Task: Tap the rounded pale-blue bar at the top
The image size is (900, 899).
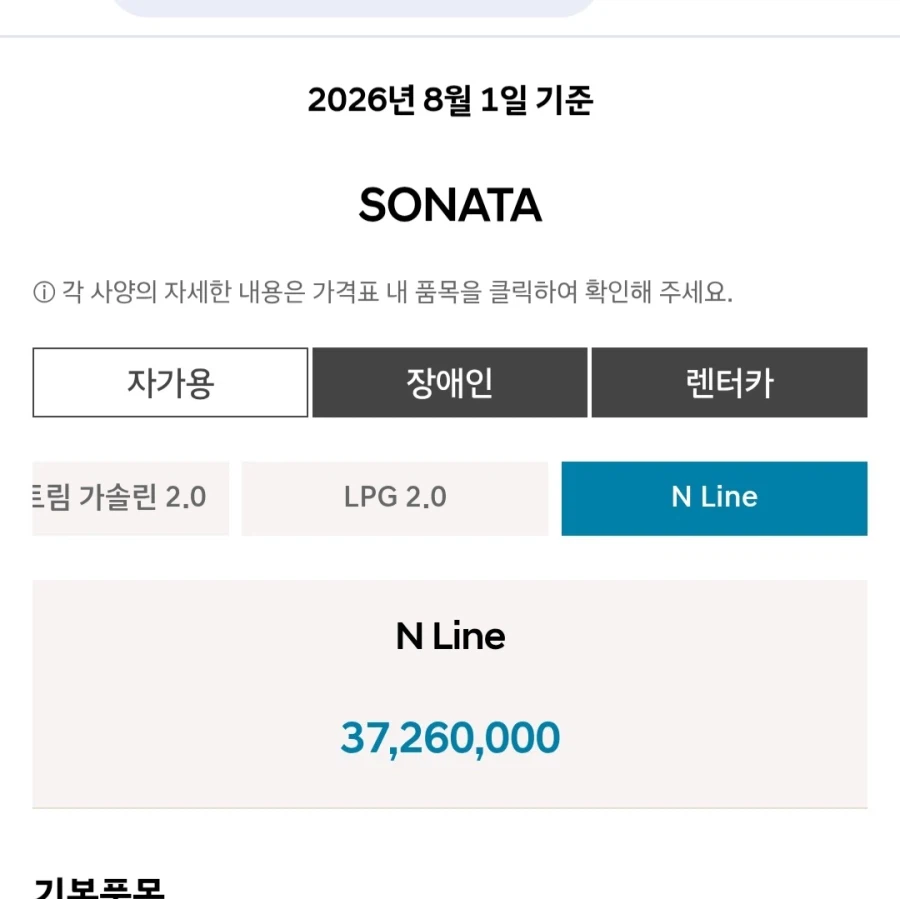Action: 356,7
